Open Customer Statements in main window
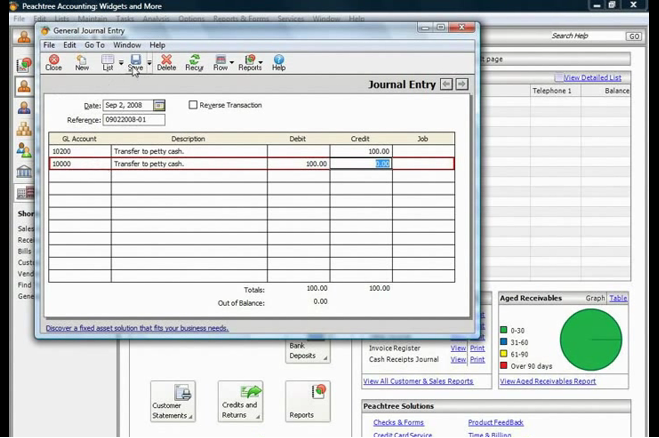 coord(173,401)
